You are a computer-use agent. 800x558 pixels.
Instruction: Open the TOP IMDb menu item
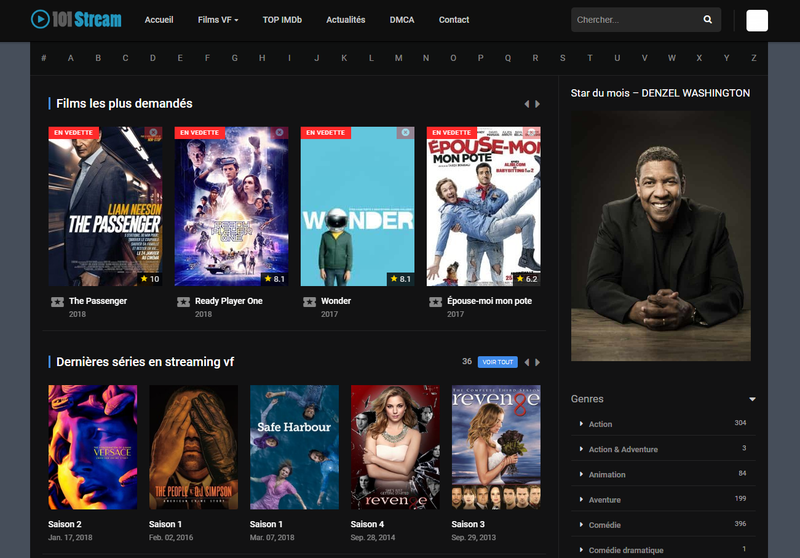tap(282, 20)
